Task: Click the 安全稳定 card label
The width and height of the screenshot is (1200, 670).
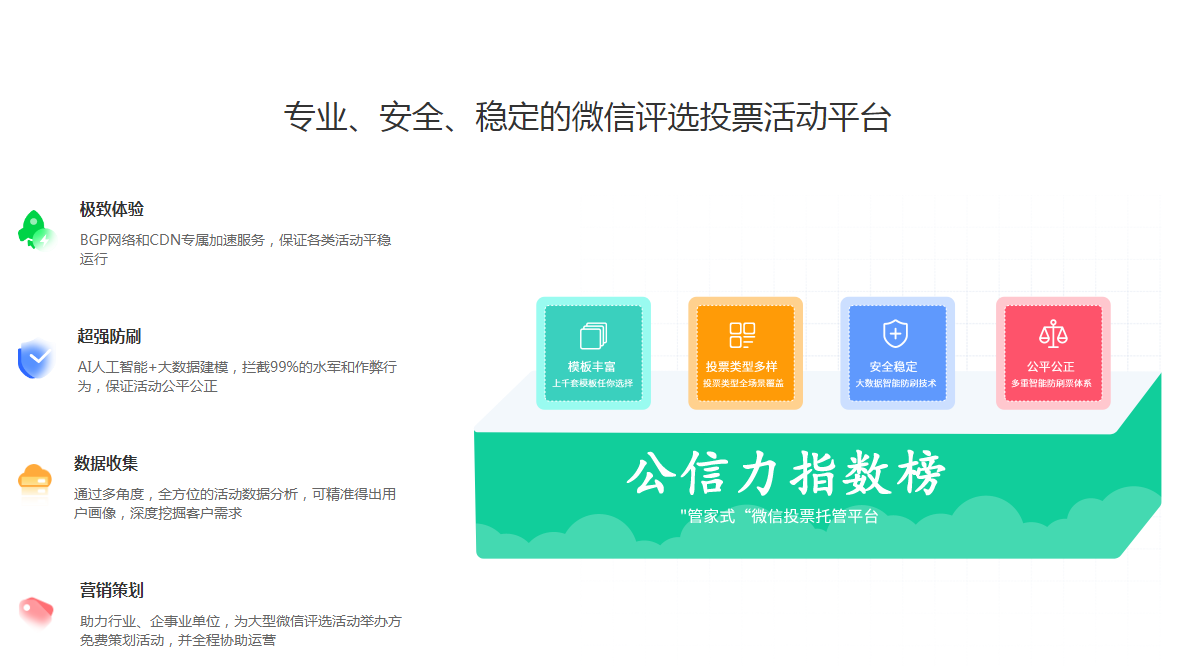Action: 894,367
